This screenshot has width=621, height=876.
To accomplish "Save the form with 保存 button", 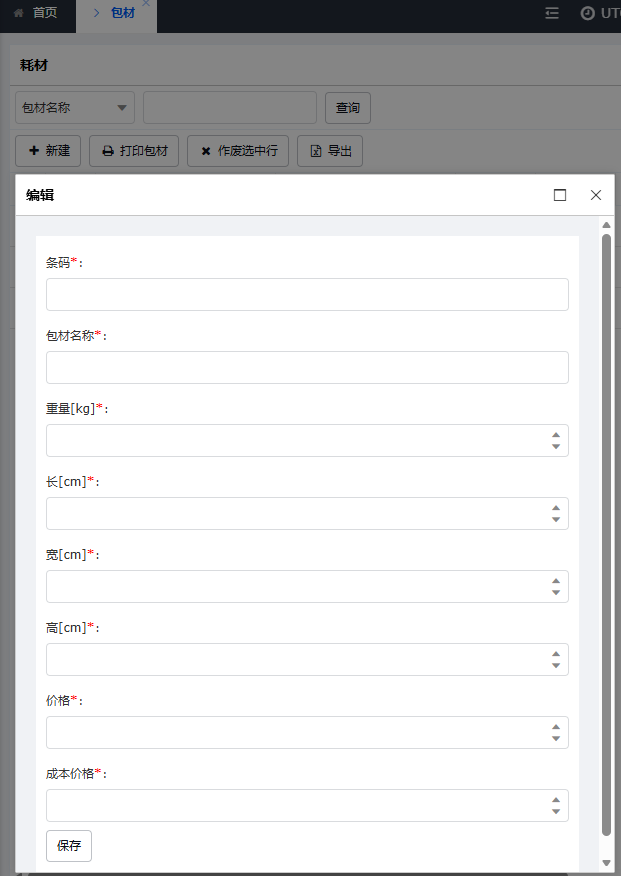I will click(x=69, y=845).
